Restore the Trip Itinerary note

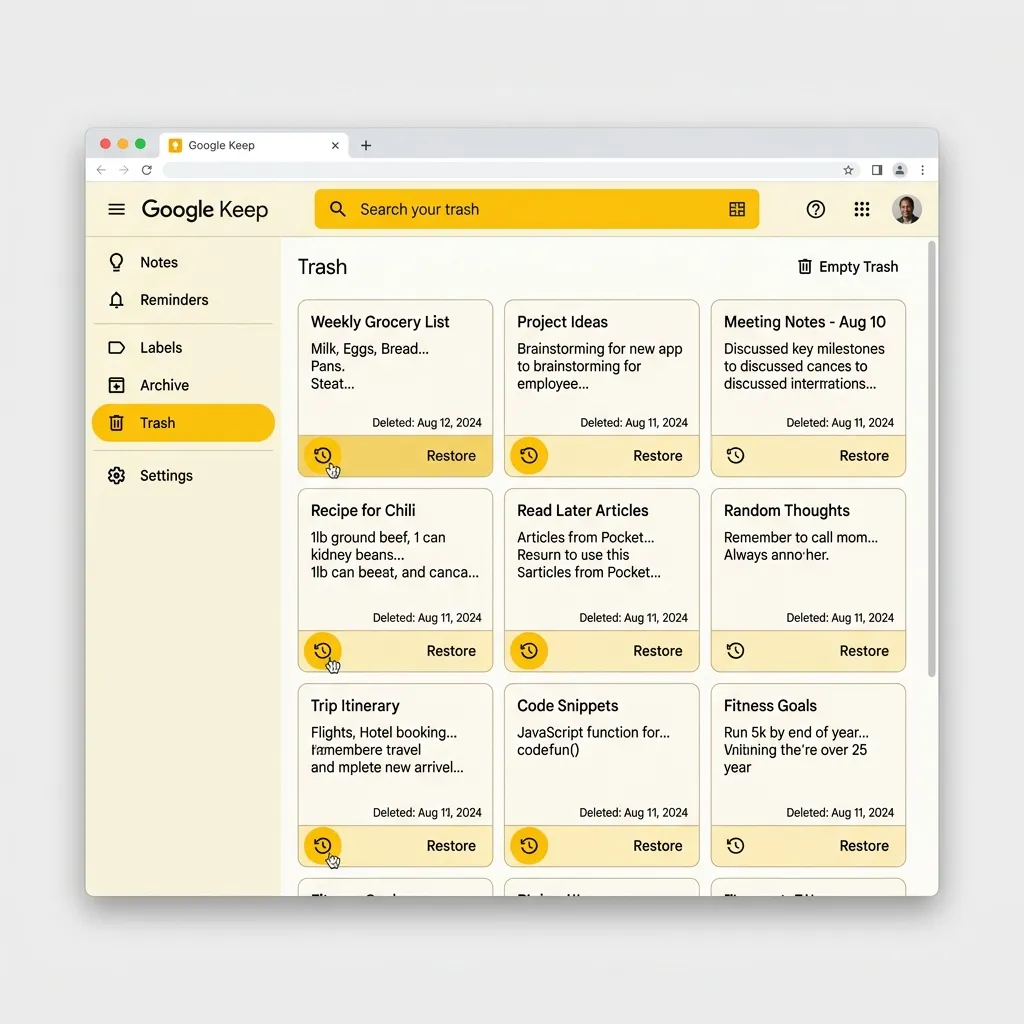tap(451, 846)
